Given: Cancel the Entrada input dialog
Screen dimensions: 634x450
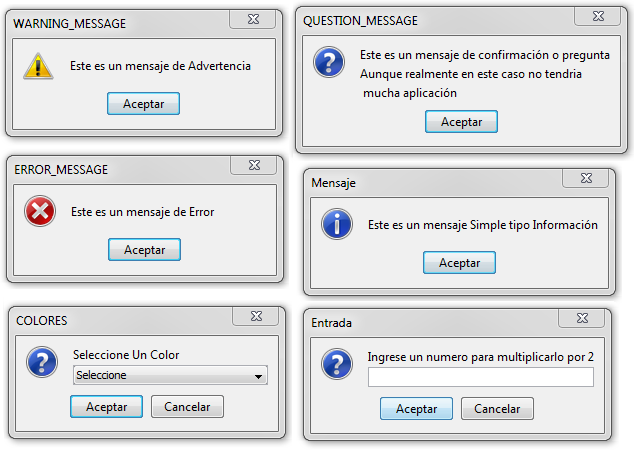Looking at the screenshot, I should (x=497, y=409).
